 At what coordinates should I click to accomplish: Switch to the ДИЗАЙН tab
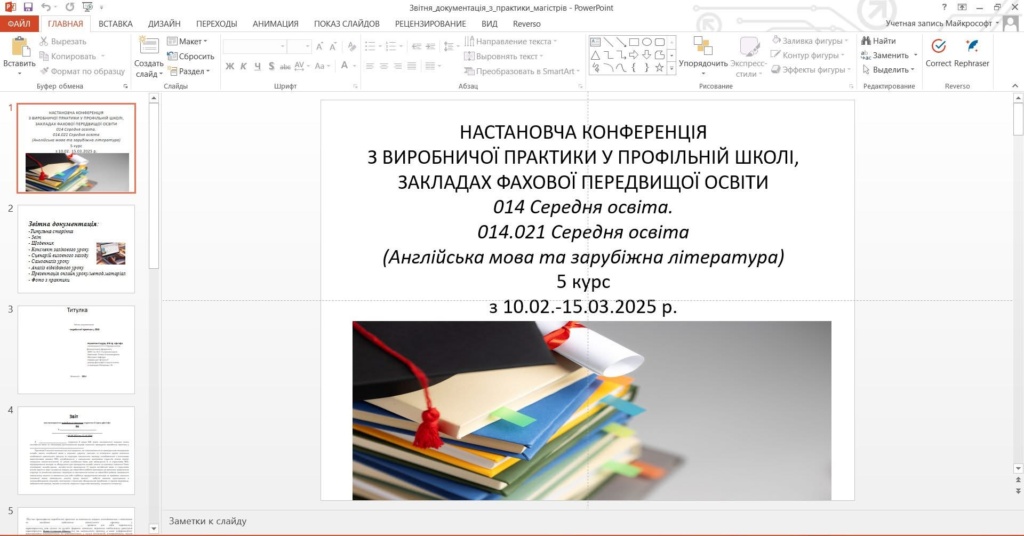point(164,24)
